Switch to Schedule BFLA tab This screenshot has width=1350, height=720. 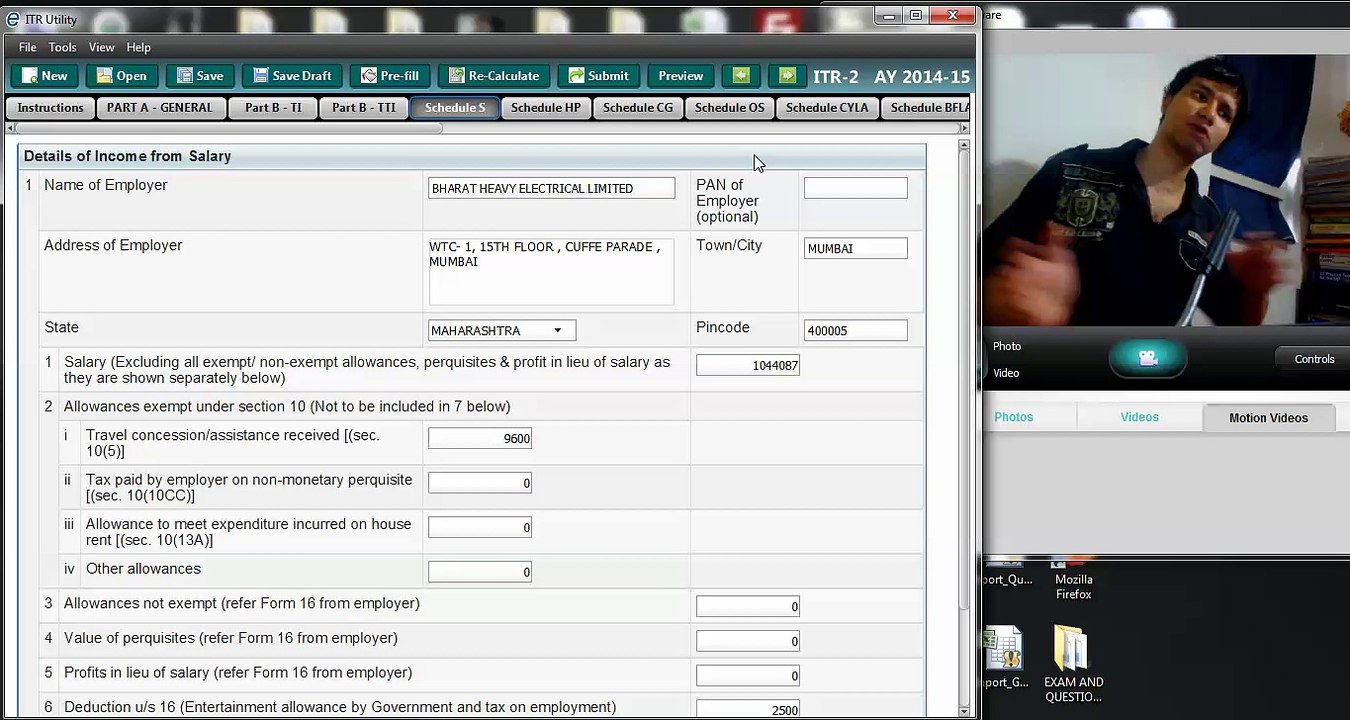pos(926,108)
